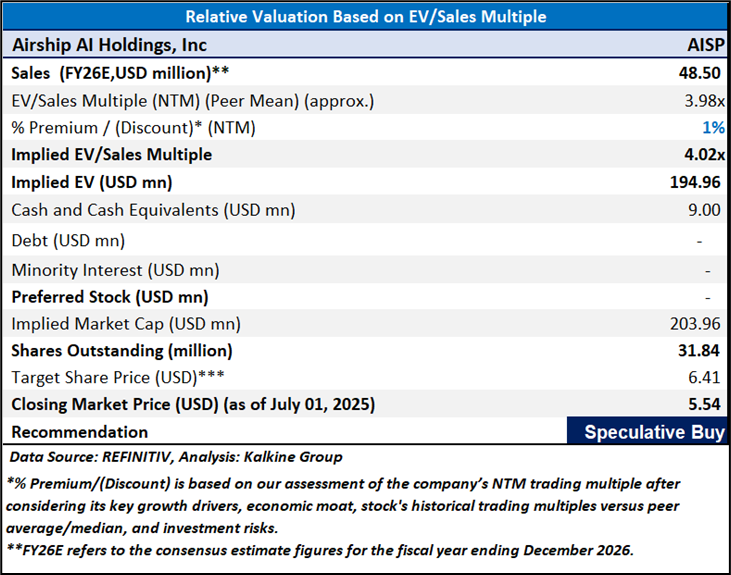This screenshot has width=731, height=575.
Task: Click the '**FY26E refers to the consensus estimate' footnote
Action: pos(320,551)
